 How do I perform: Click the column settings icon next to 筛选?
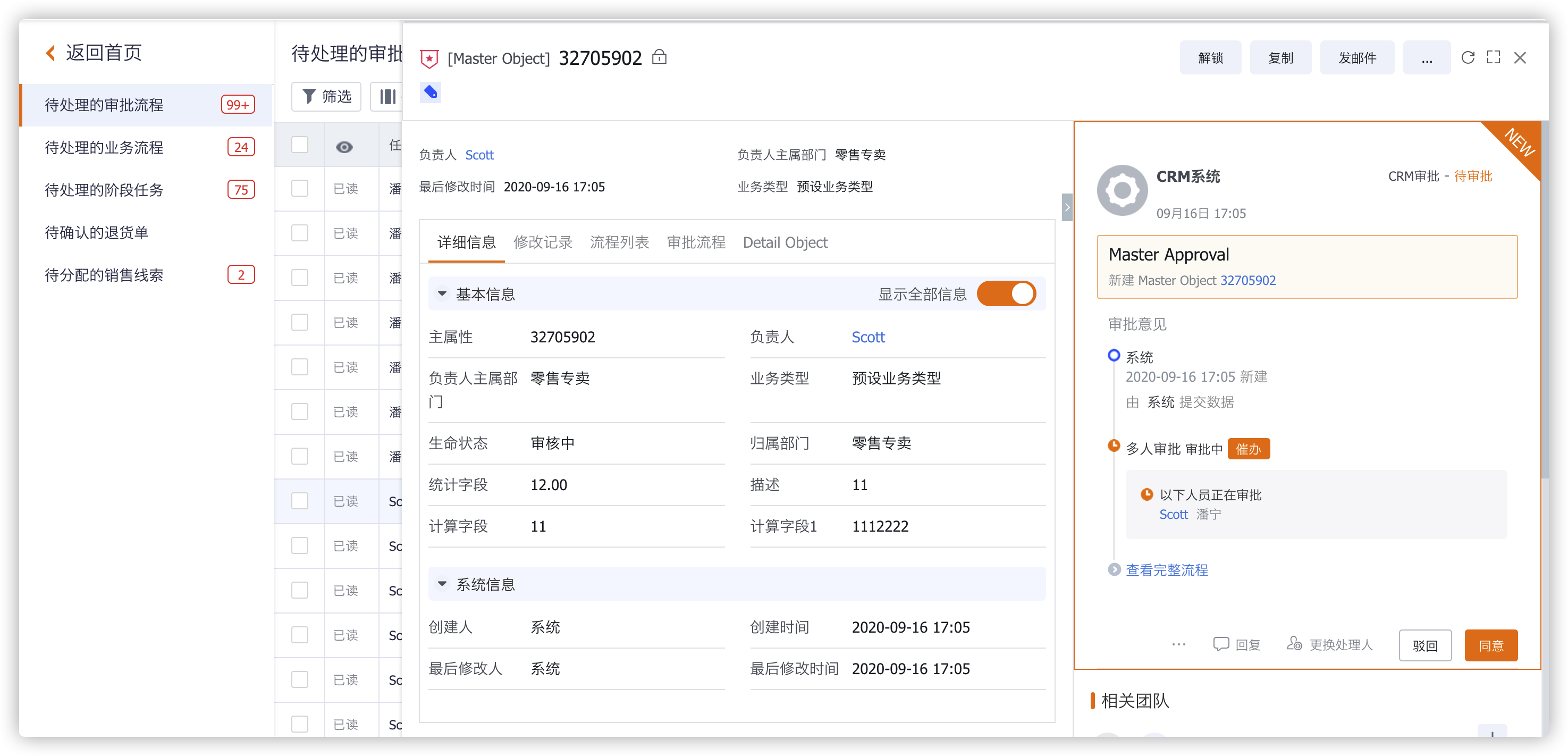tap(387, 97)
